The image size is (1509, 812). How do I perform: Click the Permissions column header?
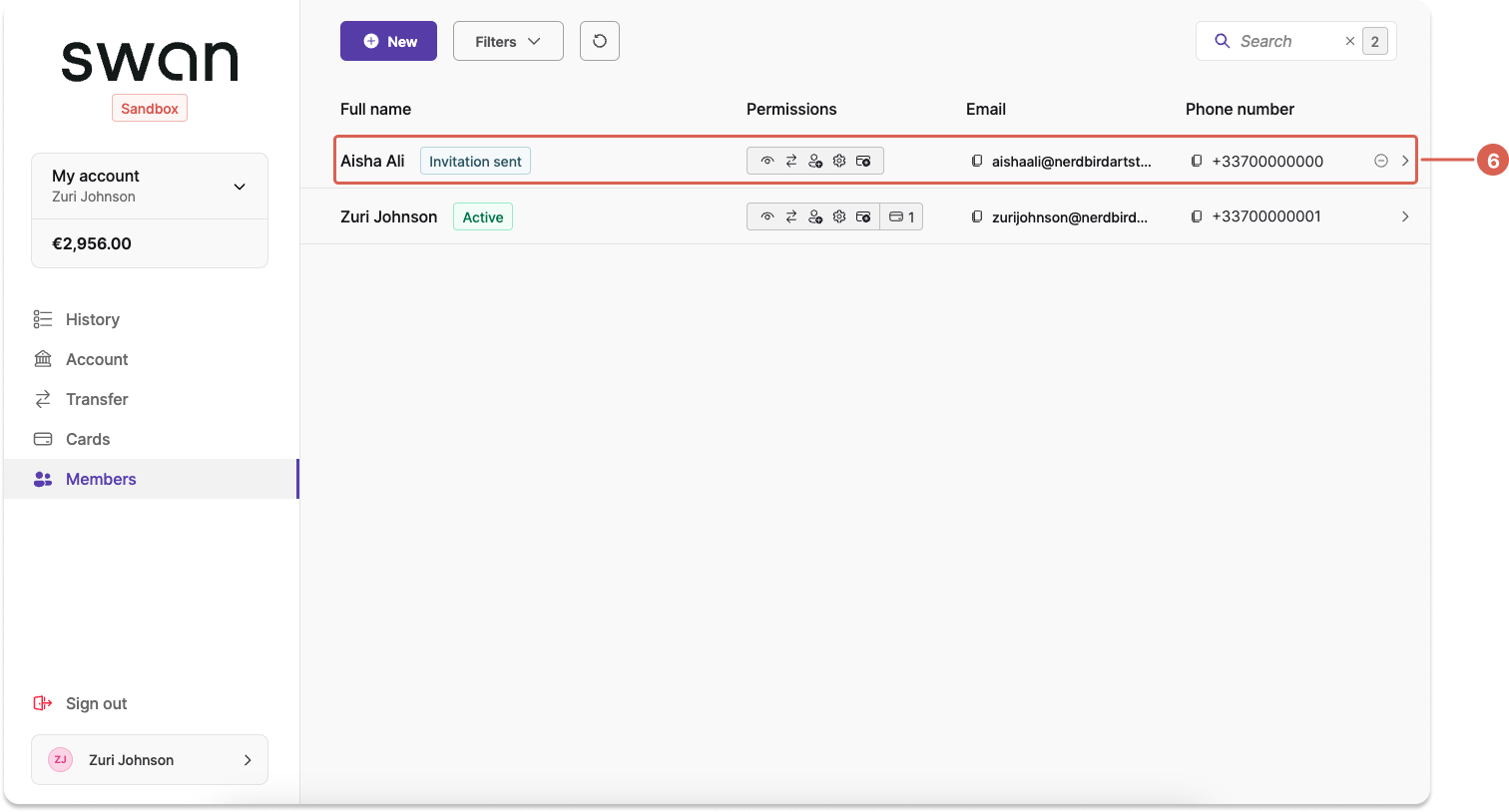coord(791,109)
